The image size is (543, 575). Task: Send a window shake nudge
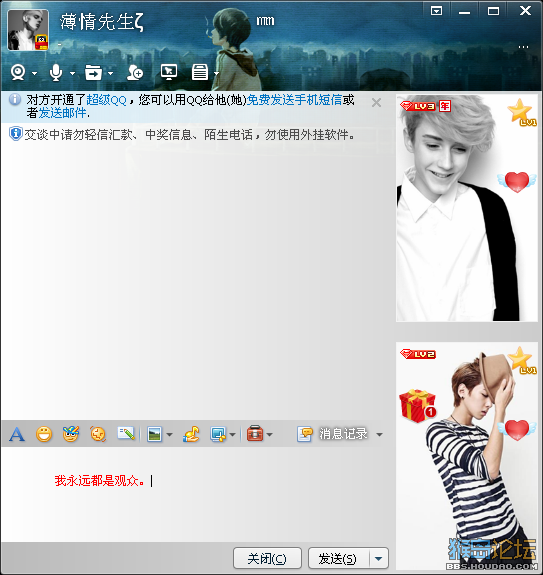click(x=98, y=435)
